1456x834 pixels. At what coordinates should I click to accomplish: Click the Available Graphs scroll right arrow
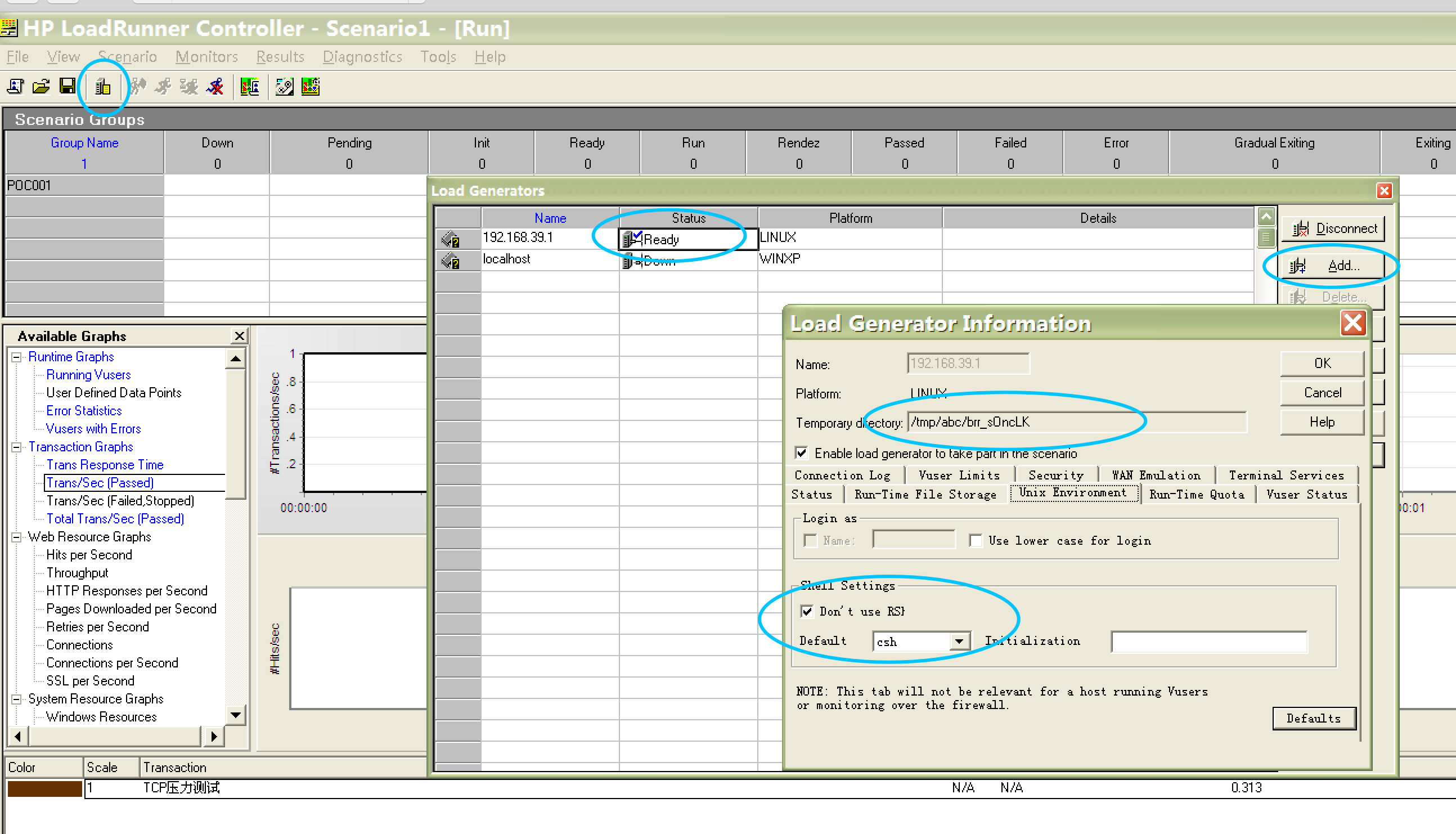click(x=214, y=736)
